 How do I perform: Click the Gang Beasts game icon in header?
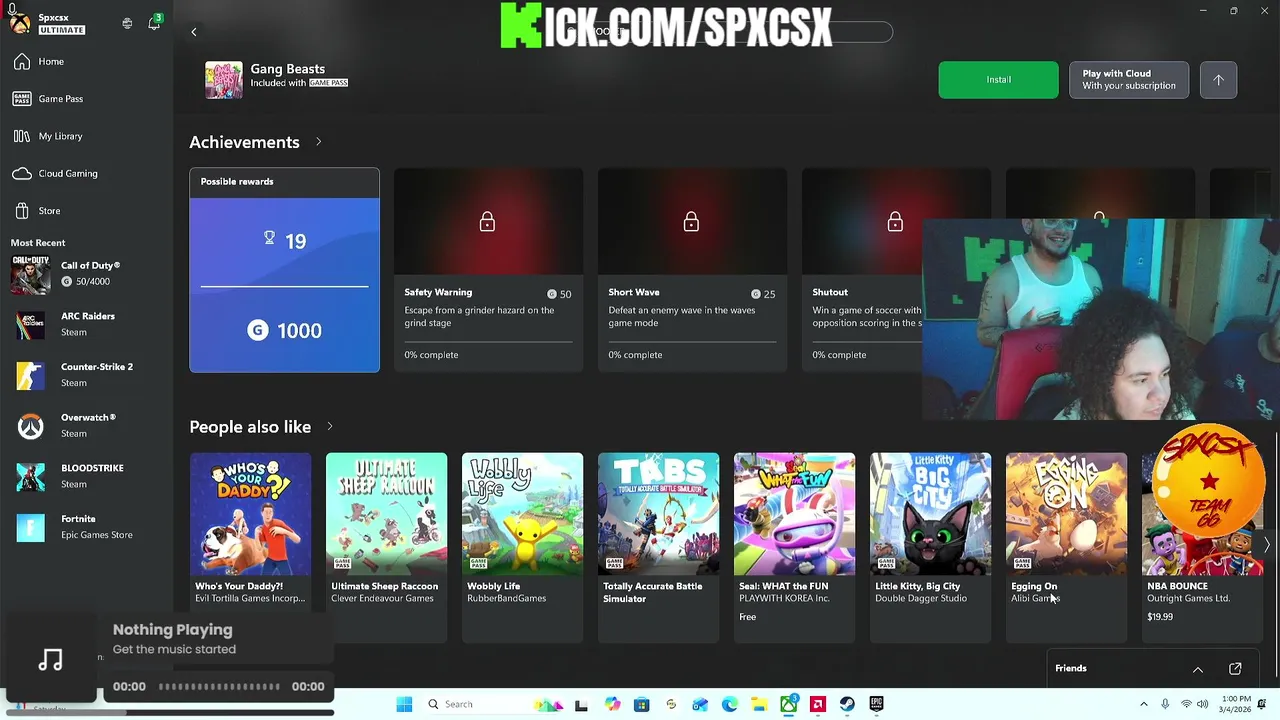pos(224,80)
